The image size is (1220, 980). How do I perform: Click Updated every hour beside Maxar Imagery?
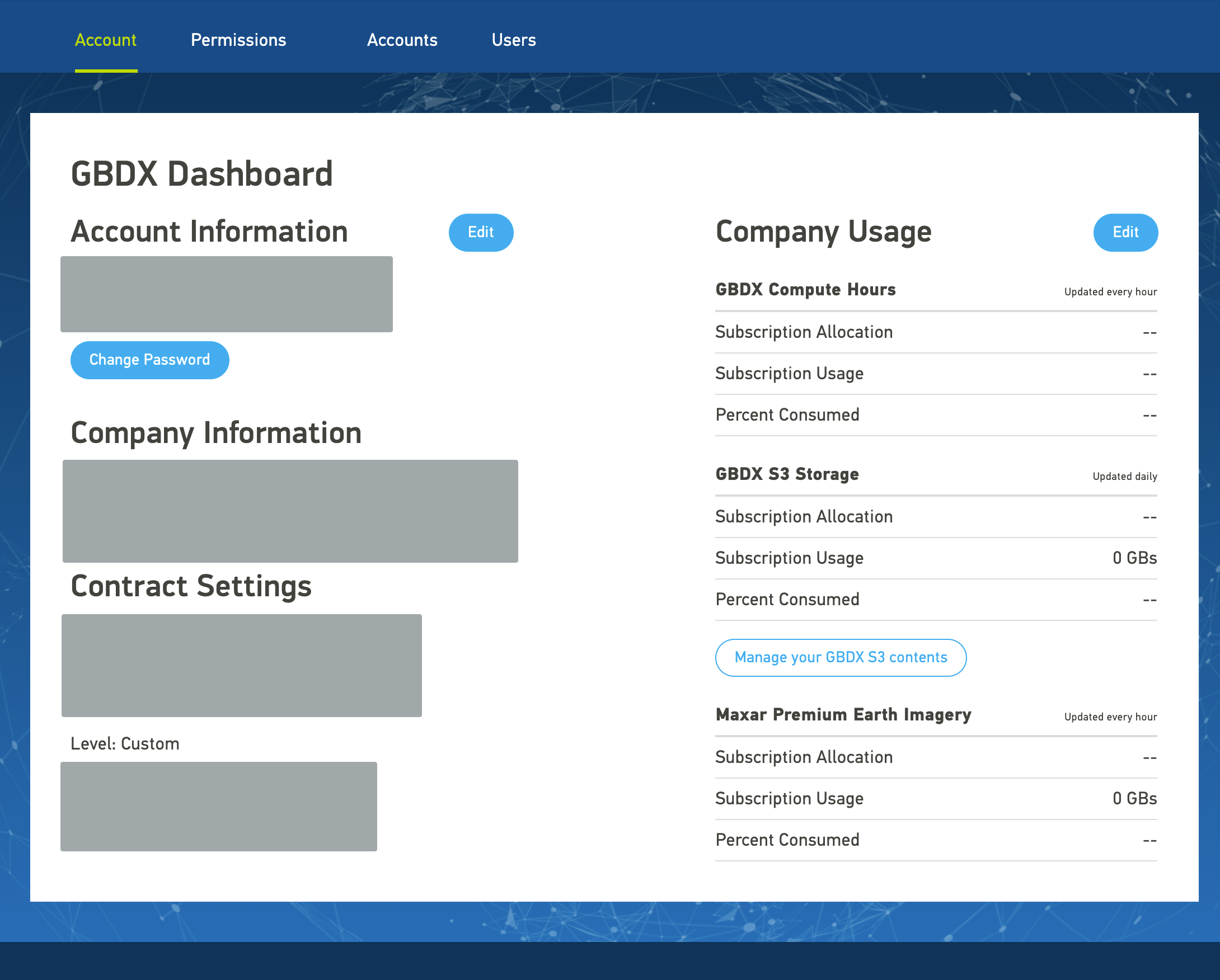point(1110,717)
